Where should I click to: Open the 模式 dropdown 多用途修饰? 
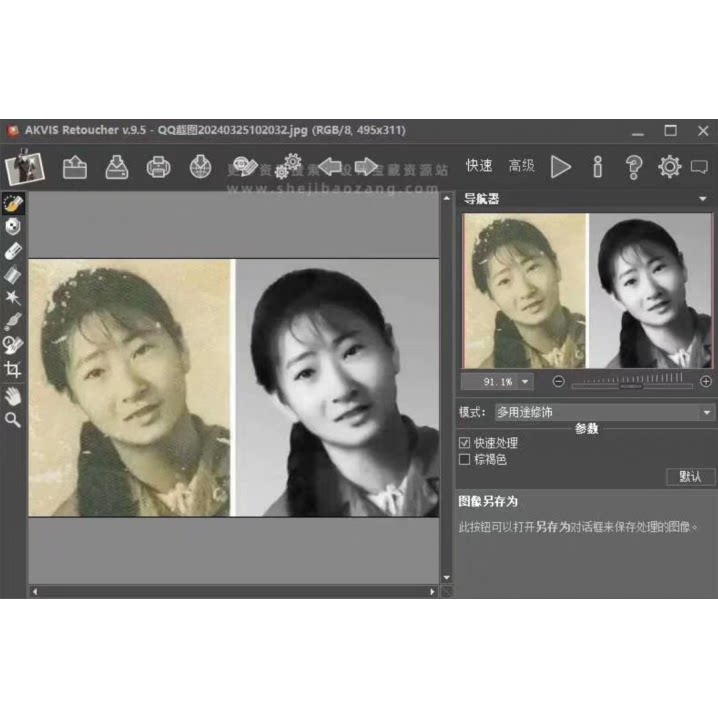604,412
